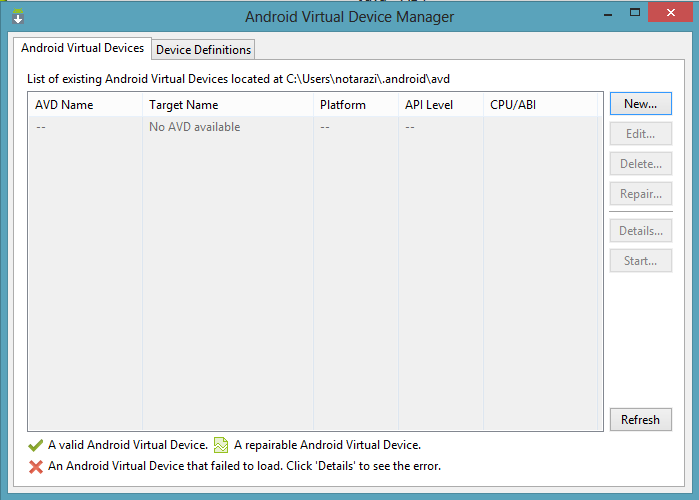This screenshot has height=500, width=699.
Task: Select the Android Virtual Devices tab
Action: 82,48
